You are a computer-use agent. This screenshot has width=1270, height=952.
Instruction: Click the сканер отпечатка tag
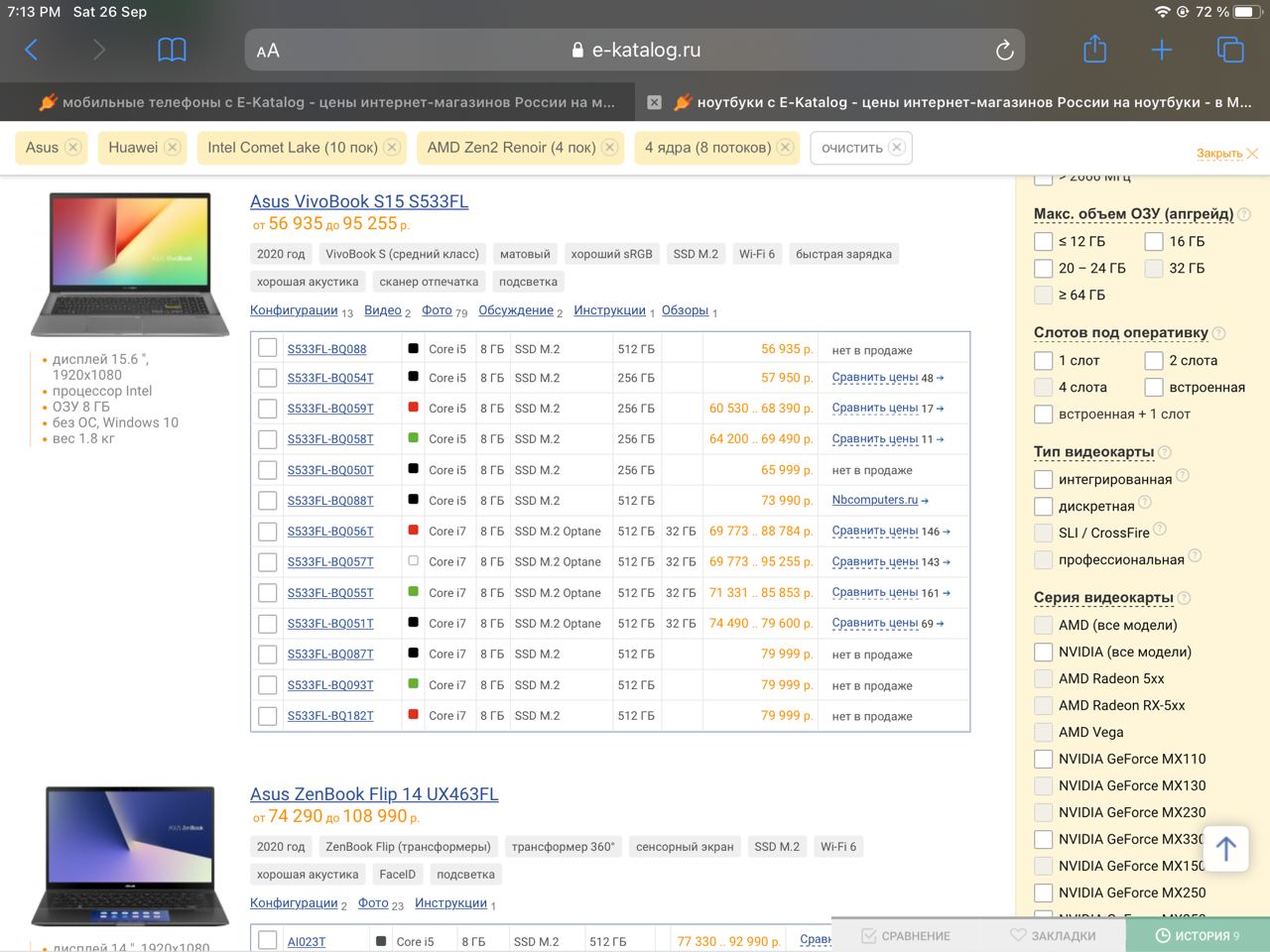coord(429,282)
